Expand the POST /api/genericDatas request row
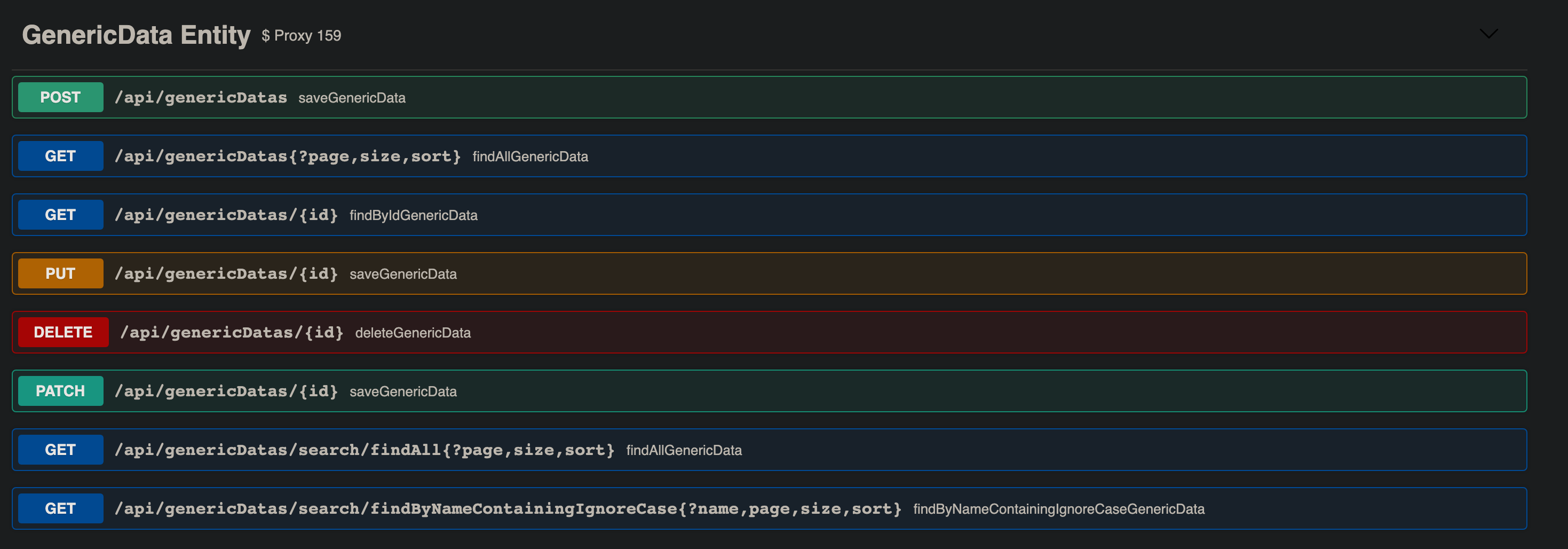The height and width of the screenshot is (549, 1568). pyautogui.click(x=731, y=97)
